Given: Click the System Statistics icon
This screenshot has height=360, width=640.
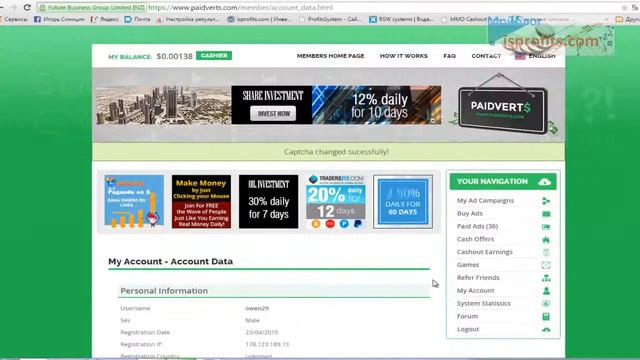Looking at the screenshot, I should point(546,304).
